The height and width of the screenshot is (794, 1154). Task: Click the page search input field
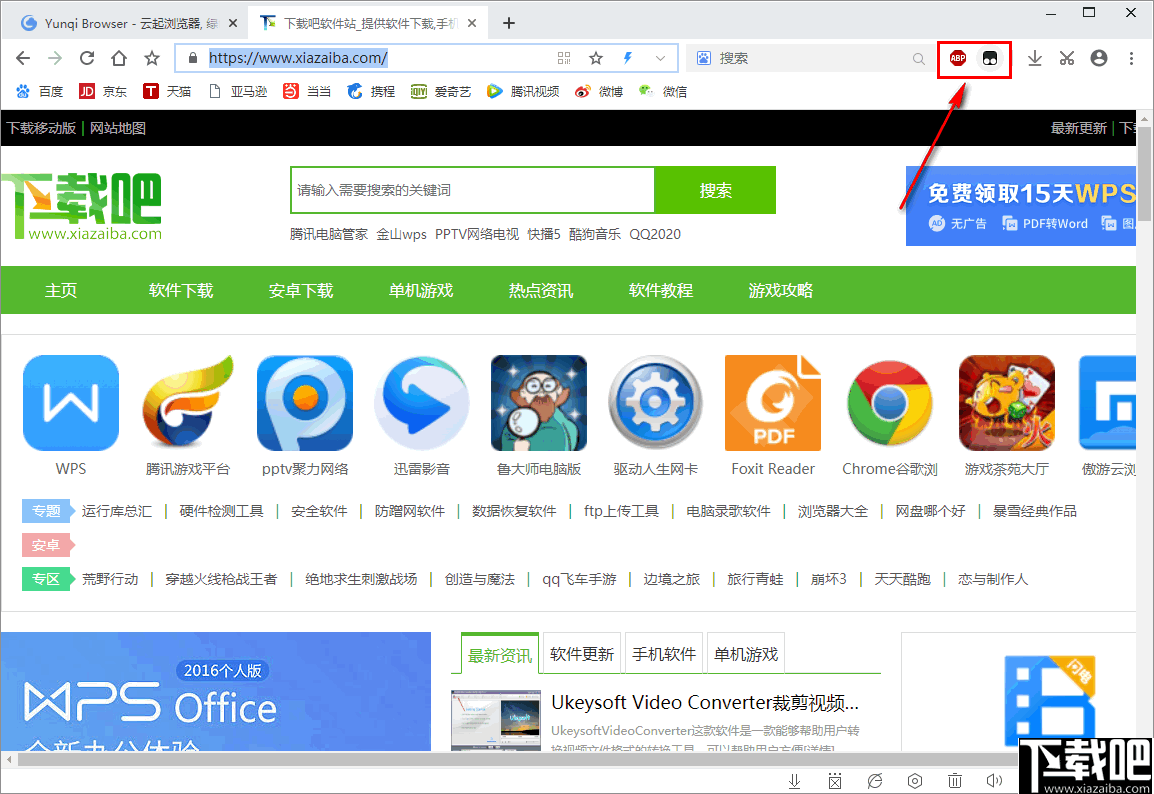[470, 189]
